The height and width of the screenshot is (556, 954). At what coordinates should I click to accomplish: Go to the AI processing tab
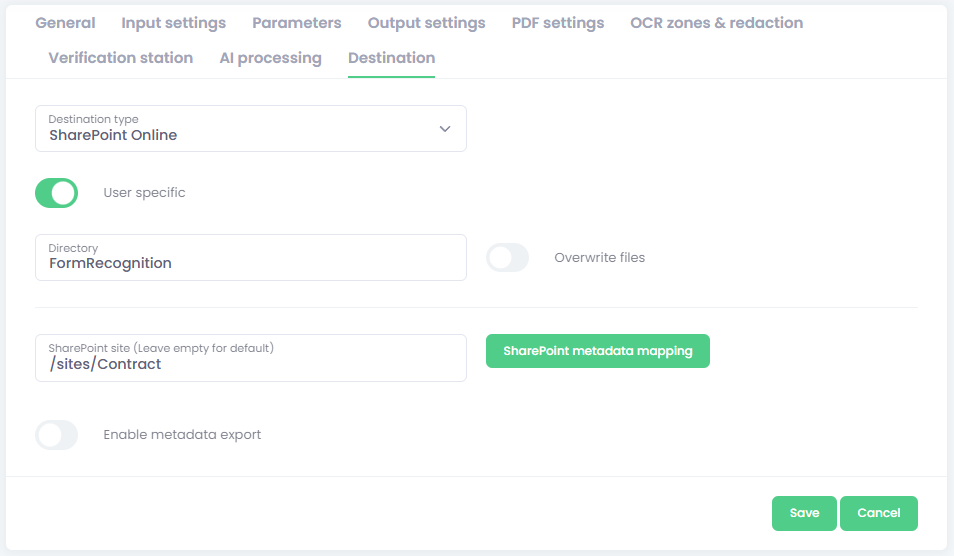[270, 58]
